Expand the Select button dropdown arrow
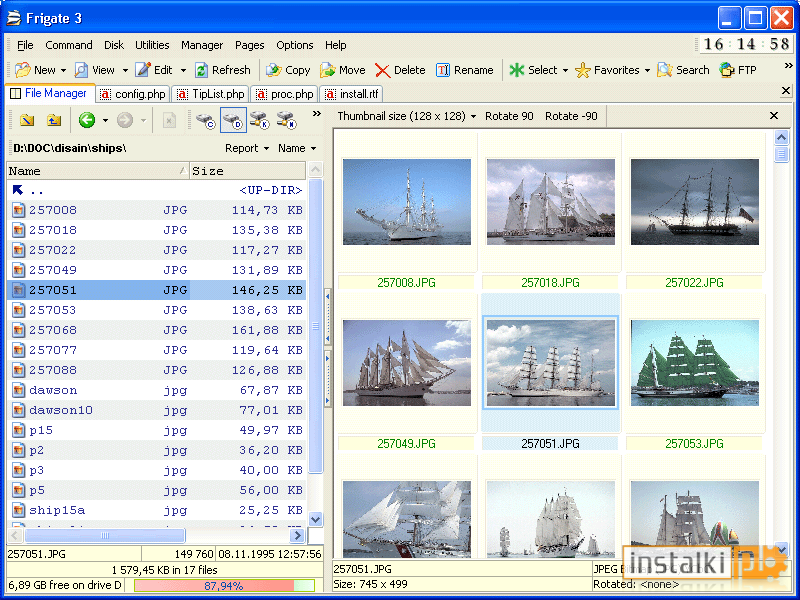Screen dimensions: 800x600 click(x=565, y=70)
